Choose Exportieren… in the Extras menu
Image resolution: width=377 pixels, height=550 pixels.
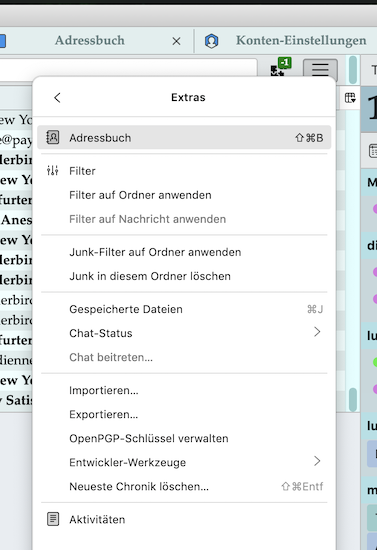click(x=184, y=414)
